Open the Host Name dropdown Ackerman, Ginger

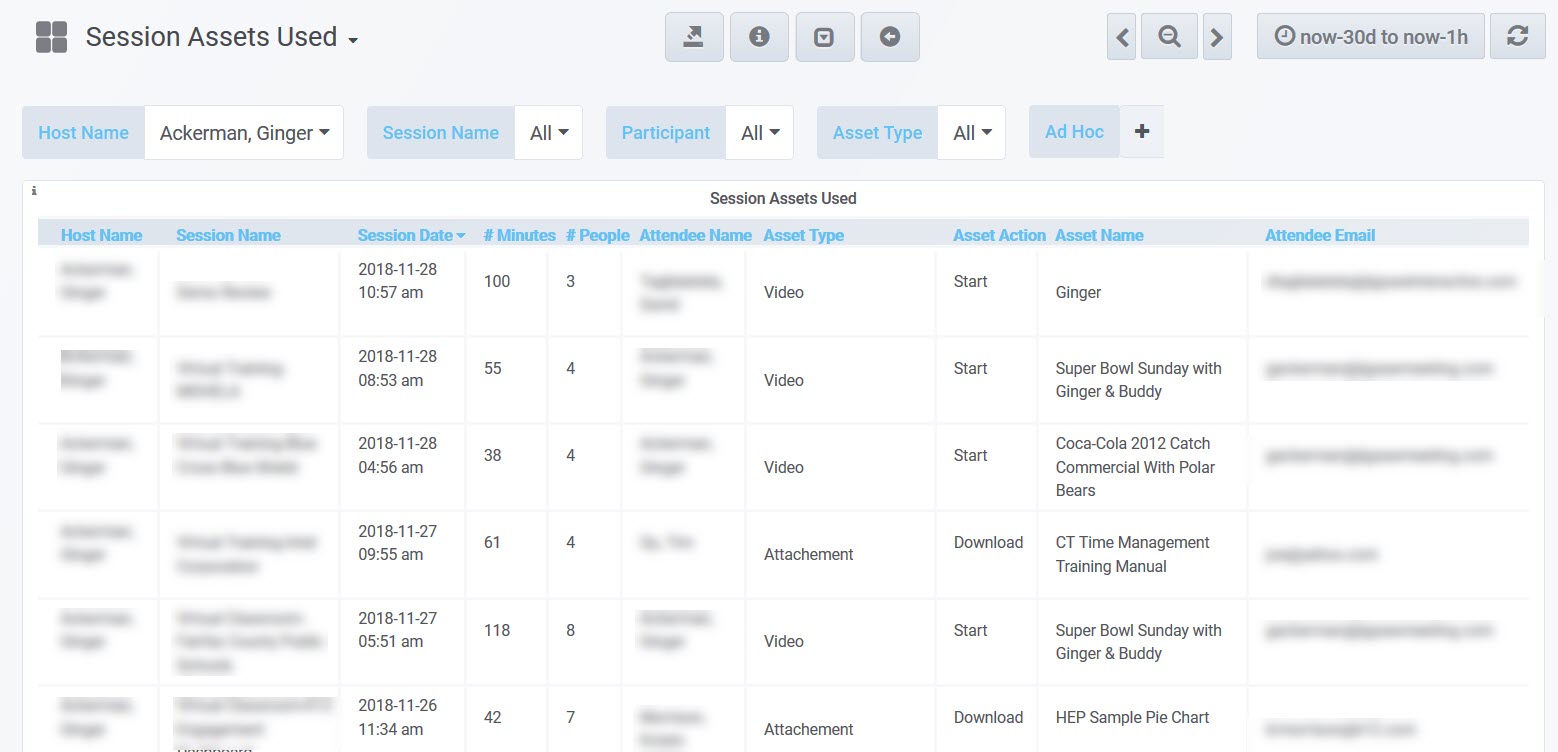(x=243, y=133)
